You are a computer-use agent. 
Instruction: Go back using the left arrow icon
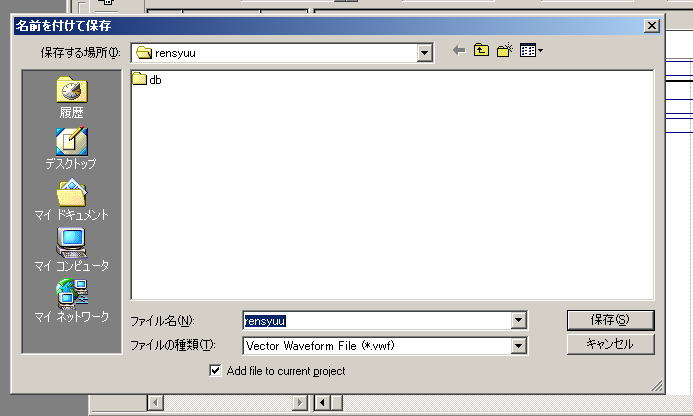pyautogui.click(x=459, y=51)
